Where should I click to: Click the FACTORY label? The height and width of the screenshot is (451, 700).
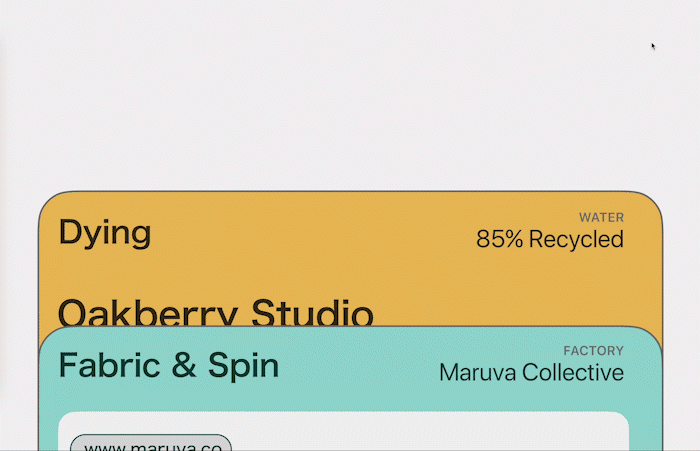(x=593, y=351)
